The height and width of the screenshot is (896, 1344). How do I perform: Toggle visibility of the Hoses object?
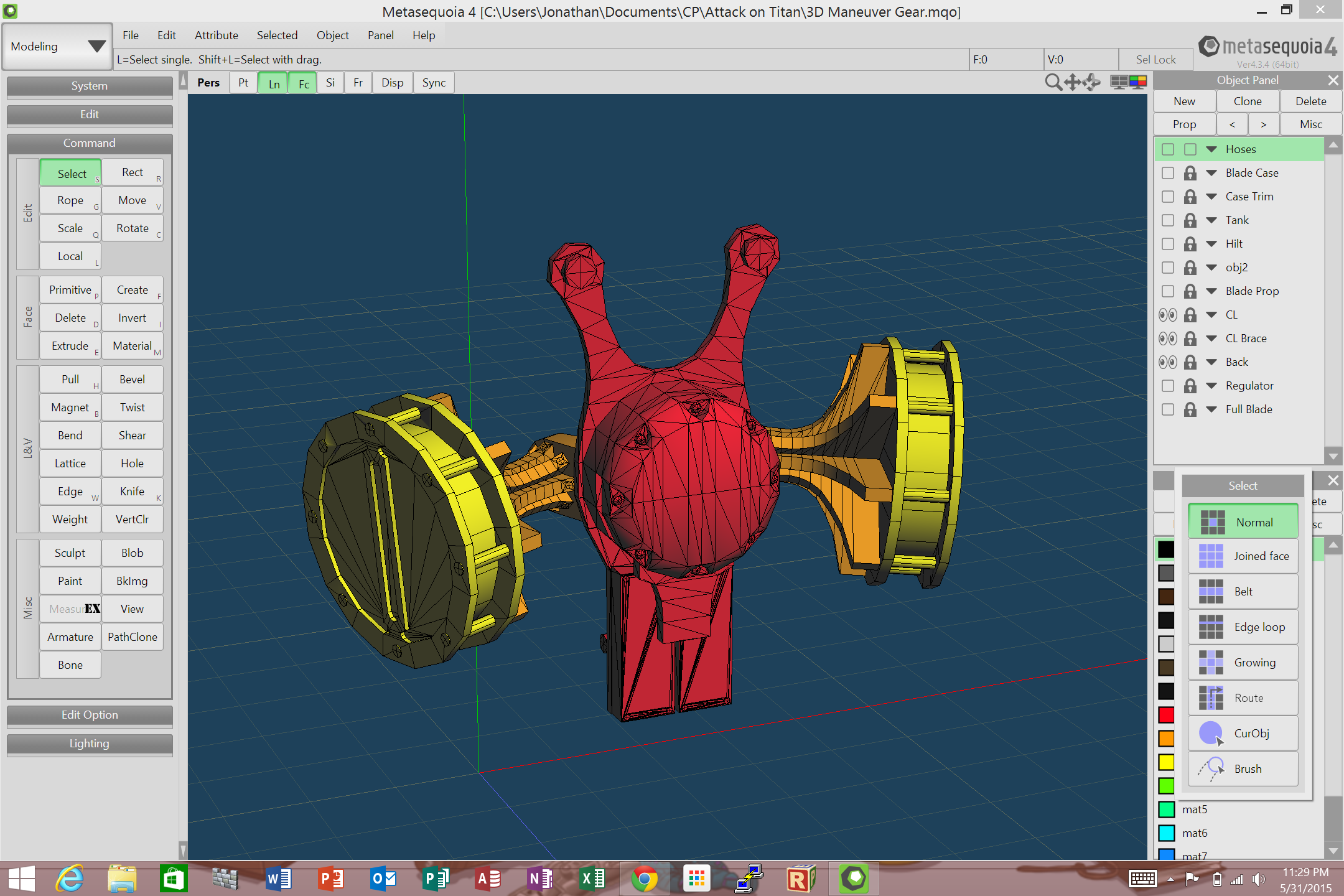1168,149
